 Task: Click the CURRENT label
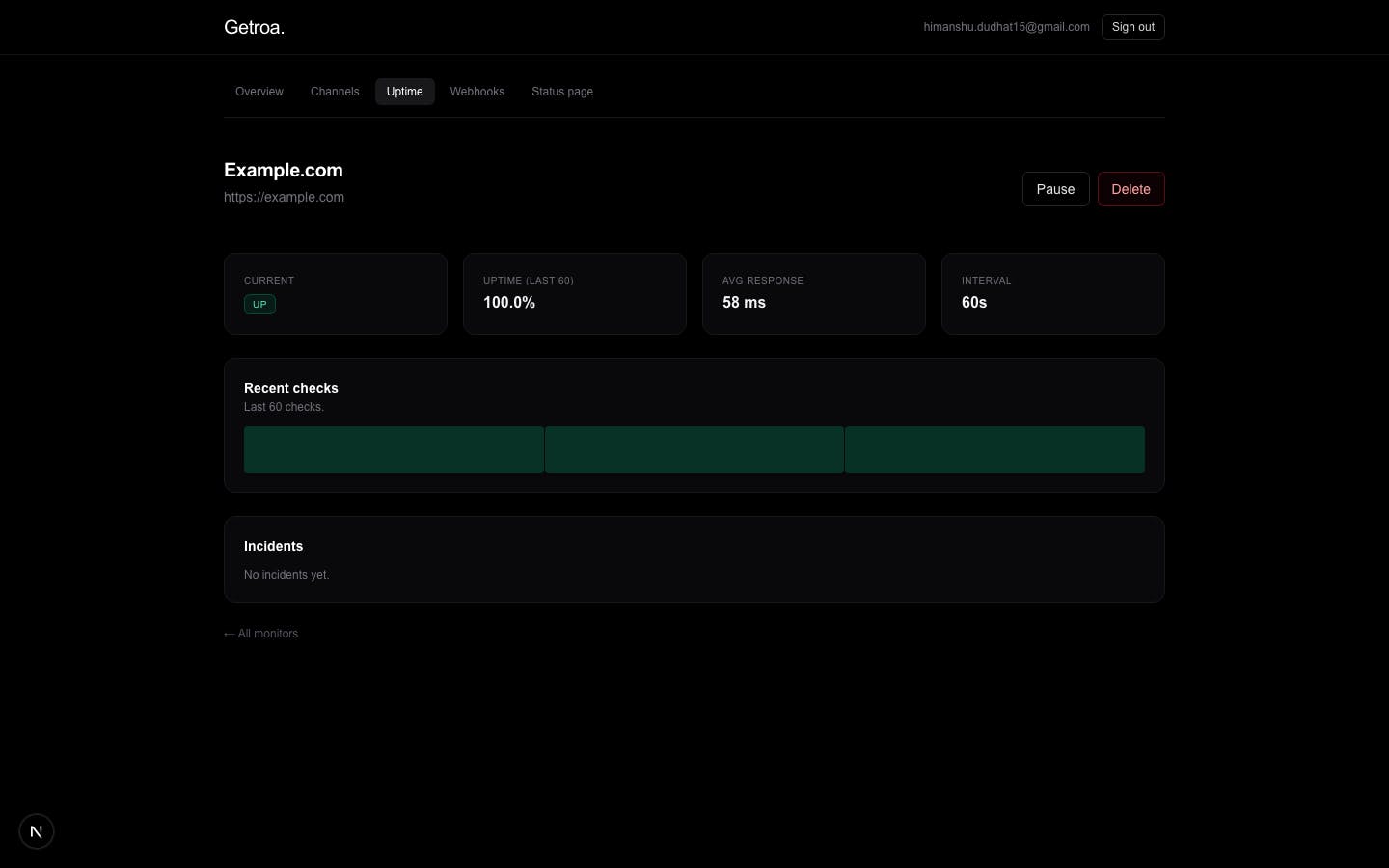click(x=269, y=281)
